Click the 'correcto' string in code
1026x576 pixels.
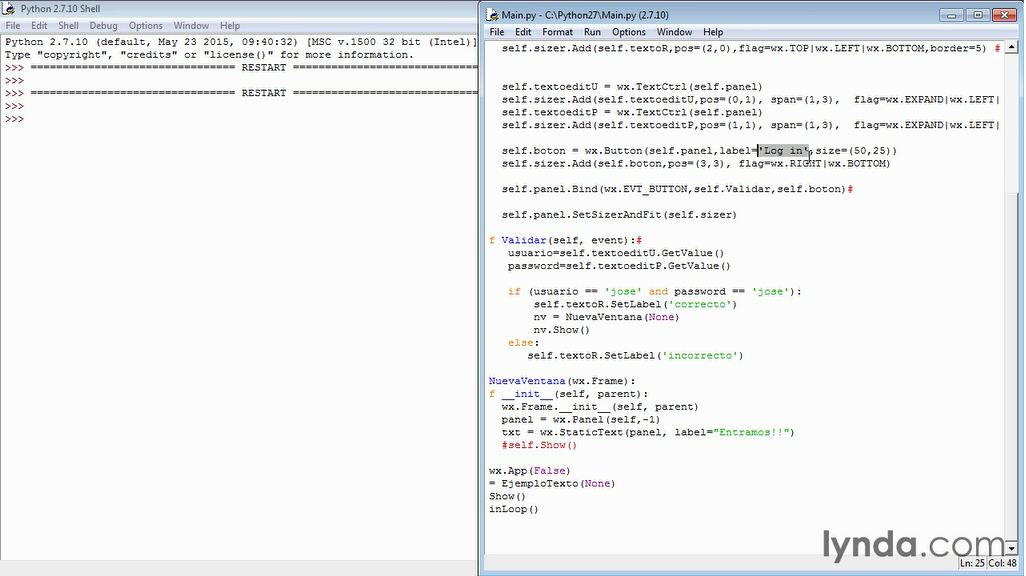[x=700, y=304]
